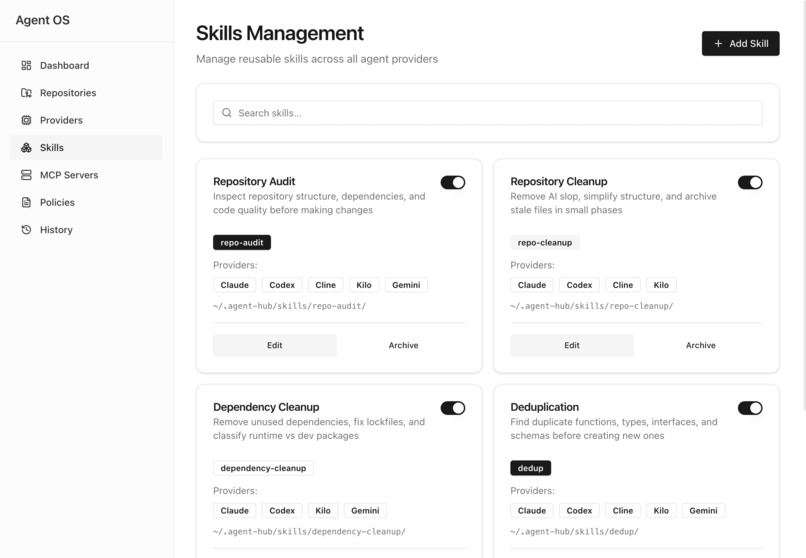Image resolution: width=806 pixels, height=558 pixels.
Task: Select Skills in the sidebar
Action: point(86,147)
